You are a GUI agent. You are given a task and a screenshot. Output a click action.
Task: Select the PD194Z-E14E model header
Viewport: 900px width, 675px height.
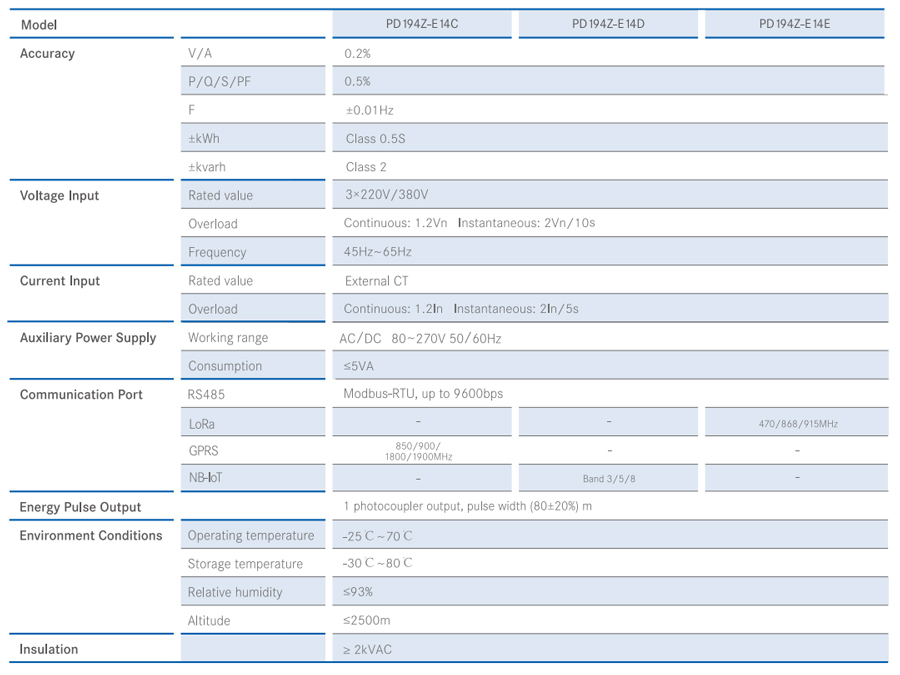pos(794,24)
